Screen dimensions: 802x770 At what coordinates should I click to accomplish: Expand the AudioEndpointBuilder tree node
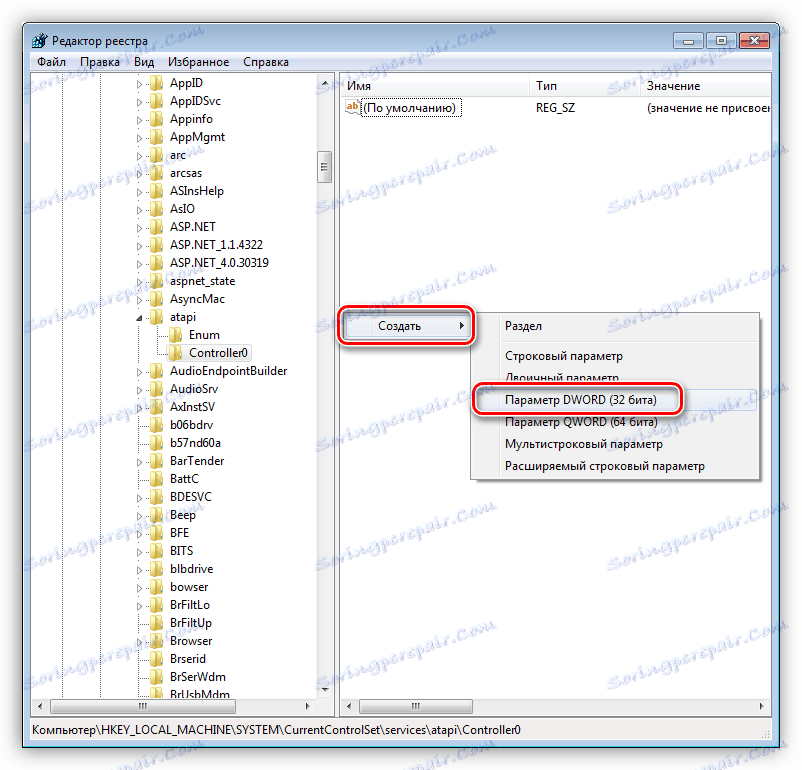[139, 372]
